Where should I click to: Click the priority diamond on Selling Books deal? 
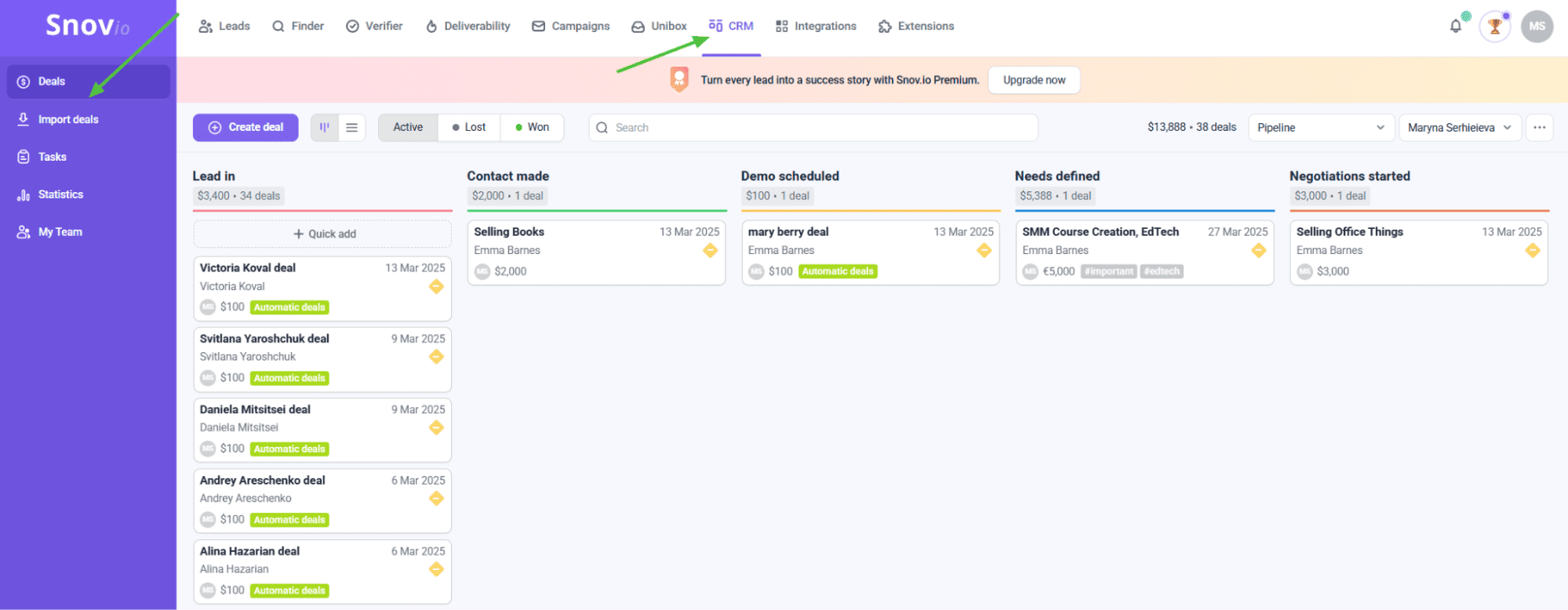[x=710, y=251]
